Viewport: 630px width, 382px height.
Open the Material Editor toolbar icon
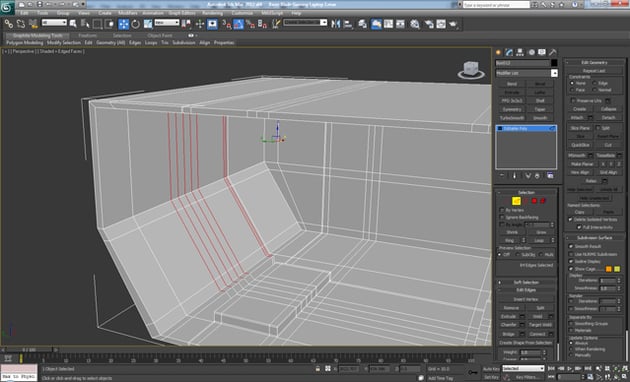(415, 24)
